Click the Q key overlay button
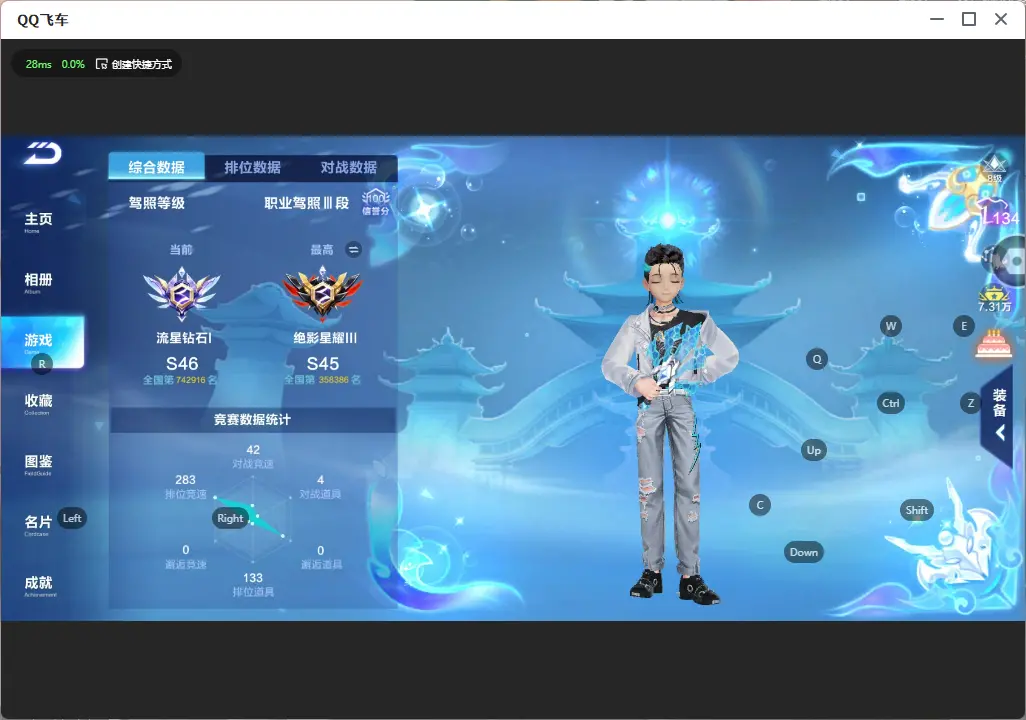 point(817,359)
